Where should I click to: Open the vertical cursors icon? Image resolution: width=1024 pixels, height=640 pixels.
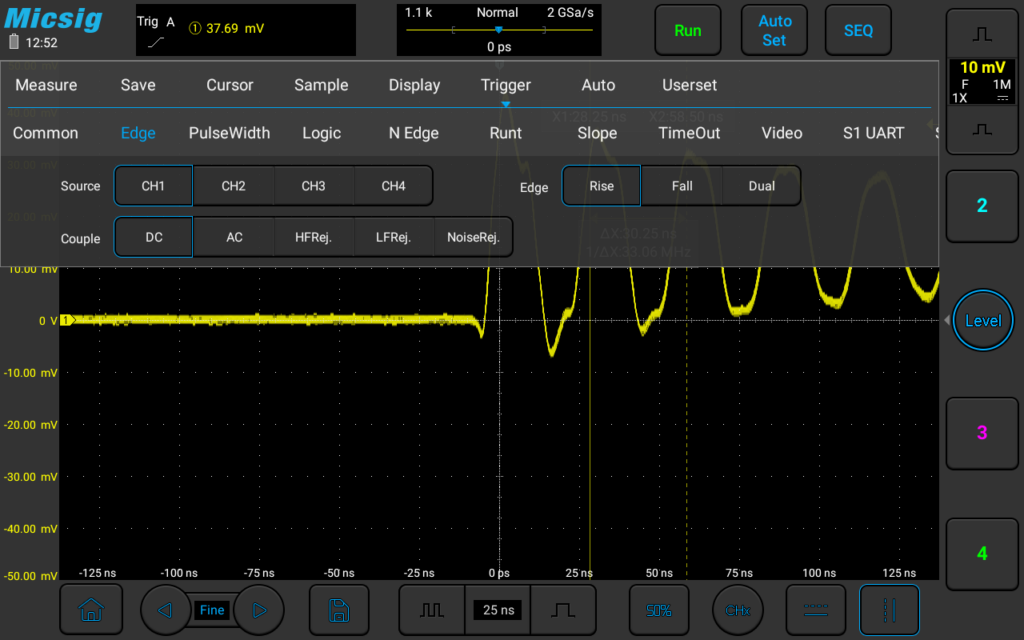pyautogui.click(x=889, y=609)
